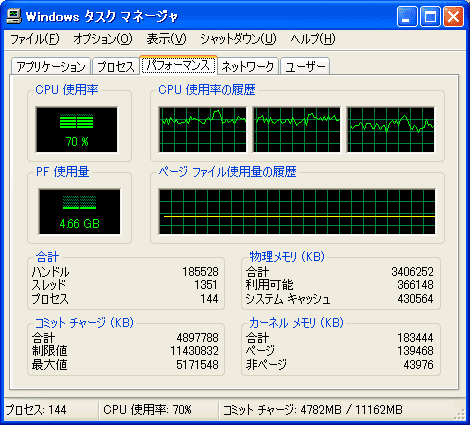Click the PF usage 4.66 GB gauge
The image size is (470, 425).
(x=79, y=212)
